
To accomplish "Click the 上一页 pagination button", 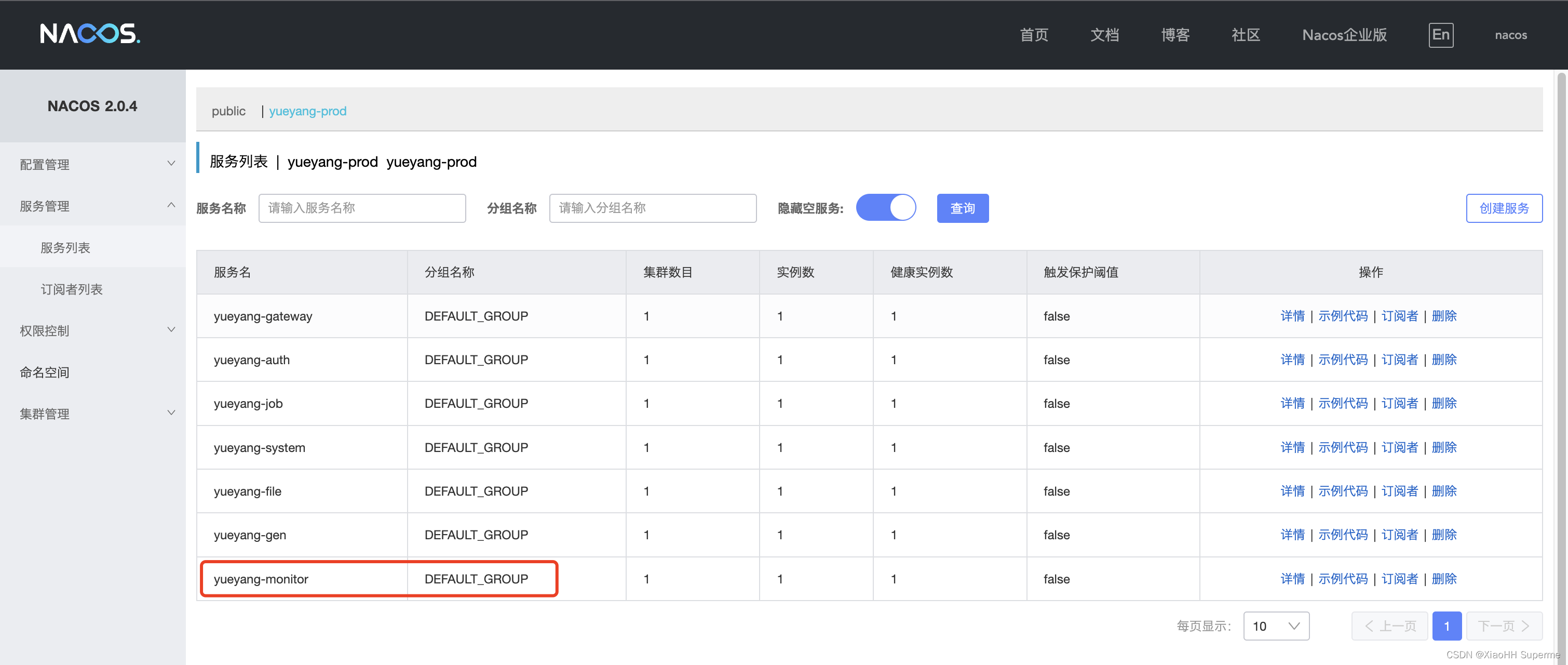I will (1389, 626).
